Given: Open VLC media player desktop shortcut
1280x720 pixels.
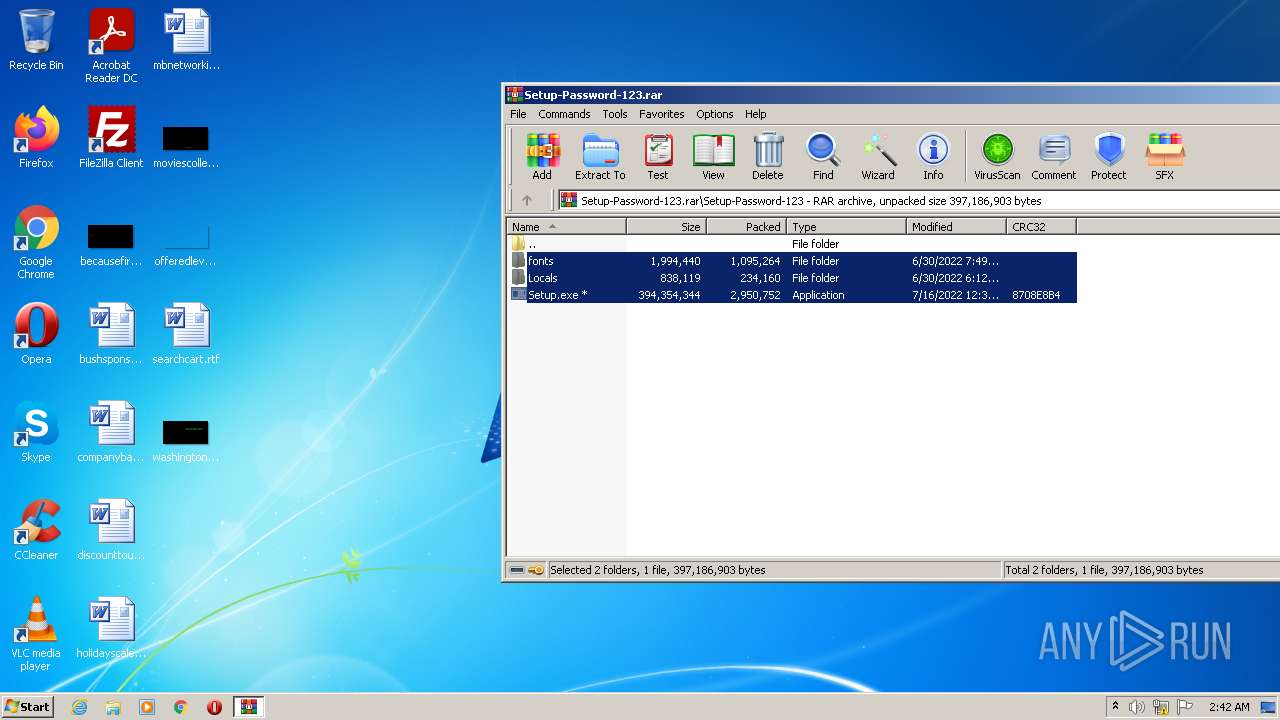Looking at the screenshot, I should [36, 634].
